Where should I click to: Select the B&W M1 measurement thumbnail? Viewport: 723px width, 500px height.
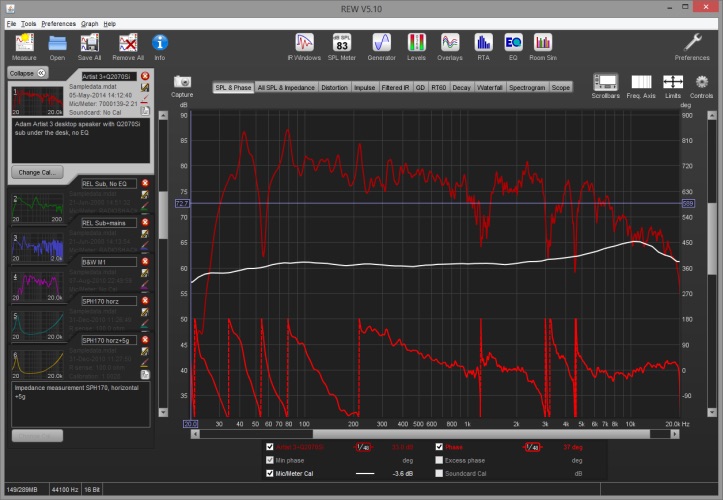point(37,286)
